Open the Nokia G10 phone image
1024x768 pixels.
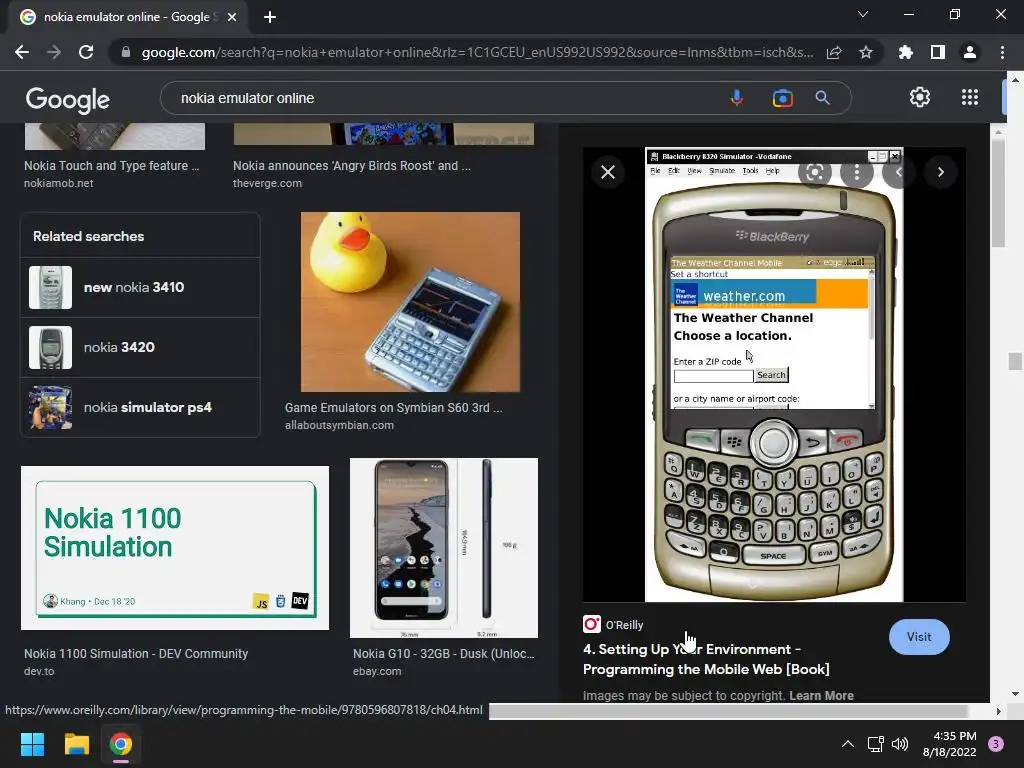tap(444, 548)
